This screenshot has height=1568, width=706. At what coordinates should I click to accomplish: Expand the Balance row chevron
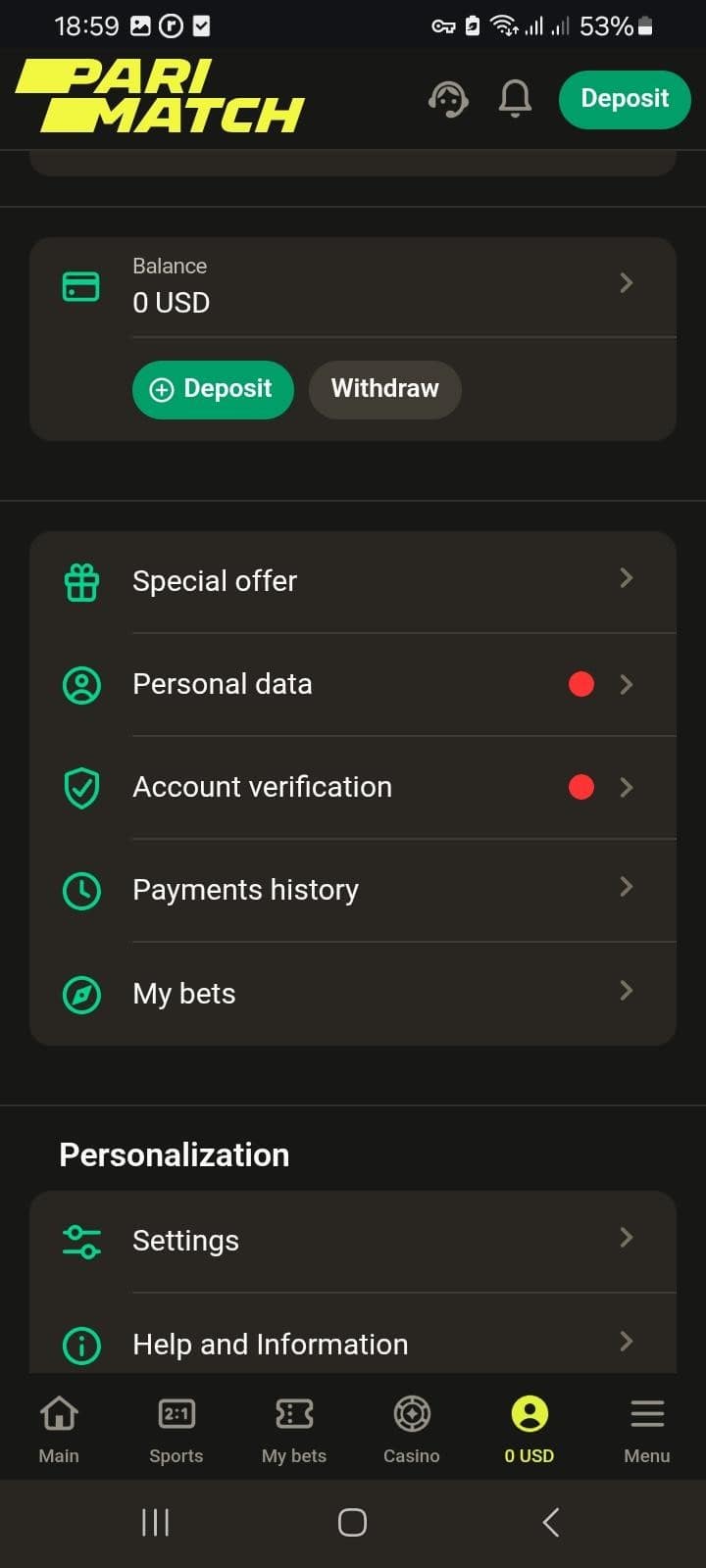coord(627,283)
